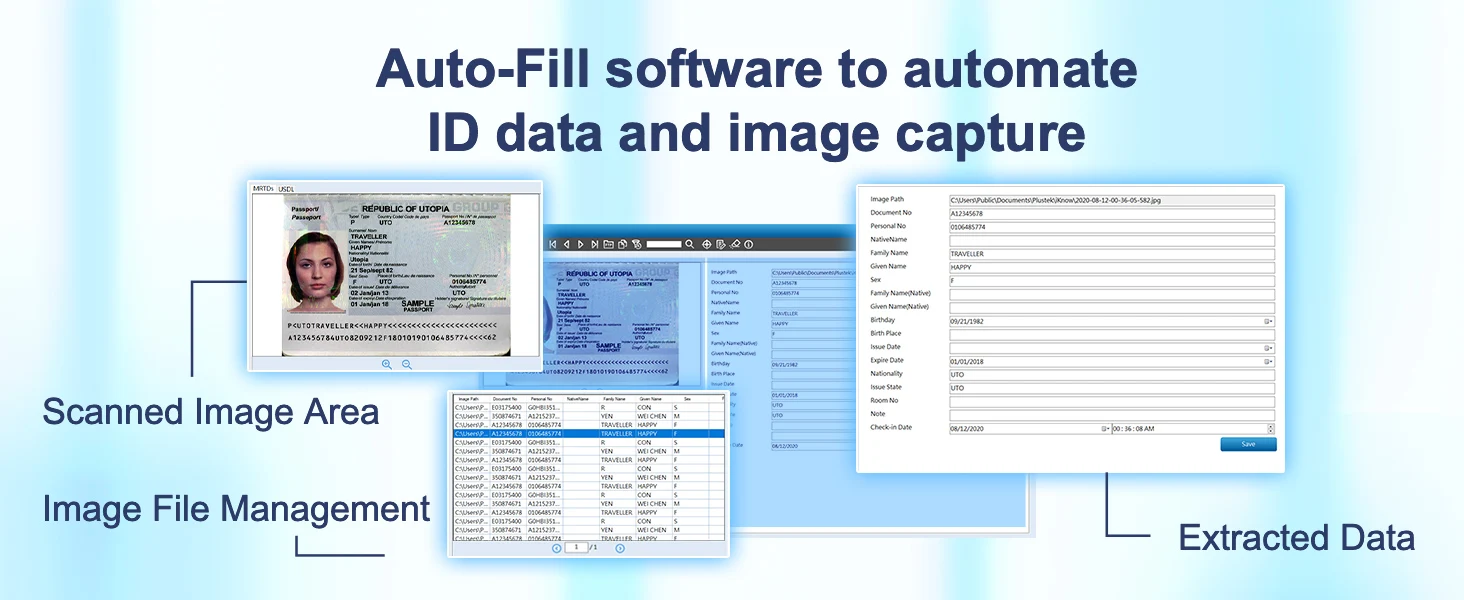Viewport: 1464px width, 600px height.
Task: Click the zoom in magnifier below passport
Action: tap(387, 365)
